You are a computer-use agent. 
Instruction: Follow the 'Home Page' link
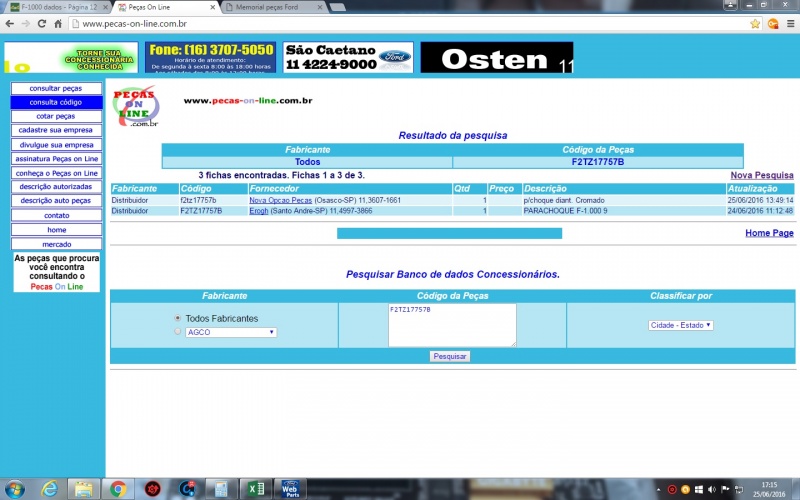[769, 233]
